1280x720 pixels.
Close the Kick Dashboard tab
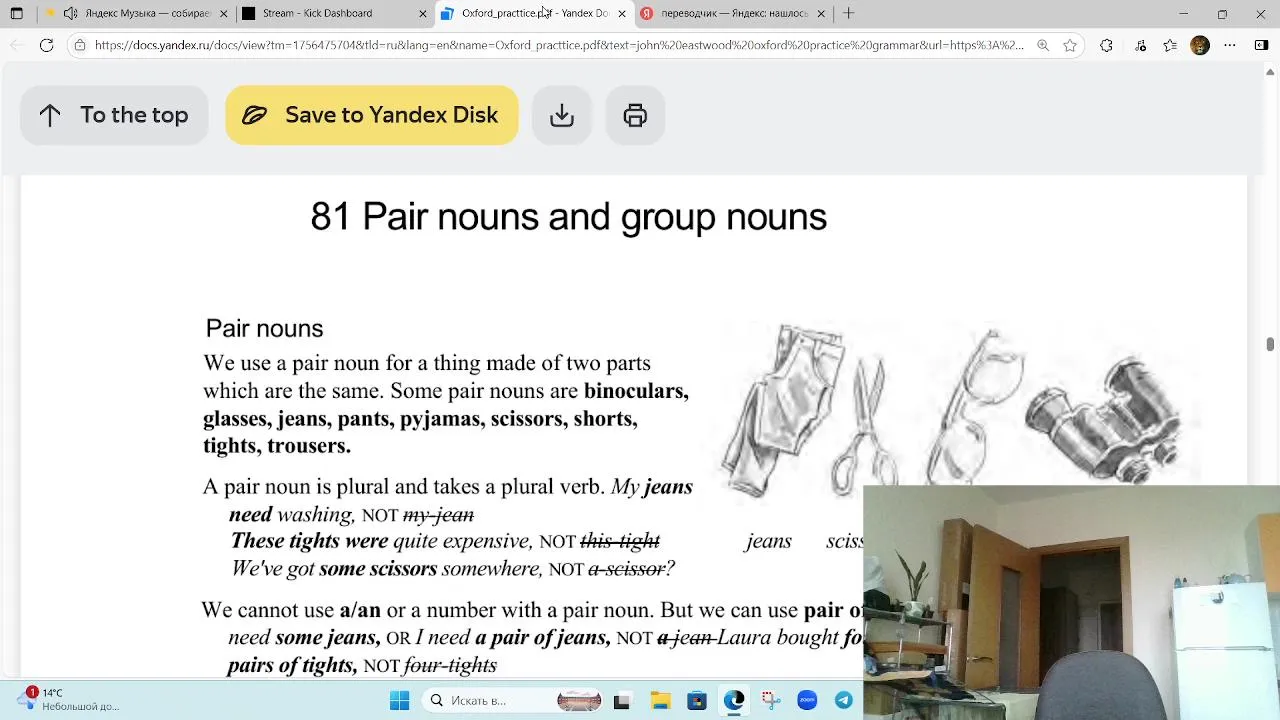tap(422, 13)
